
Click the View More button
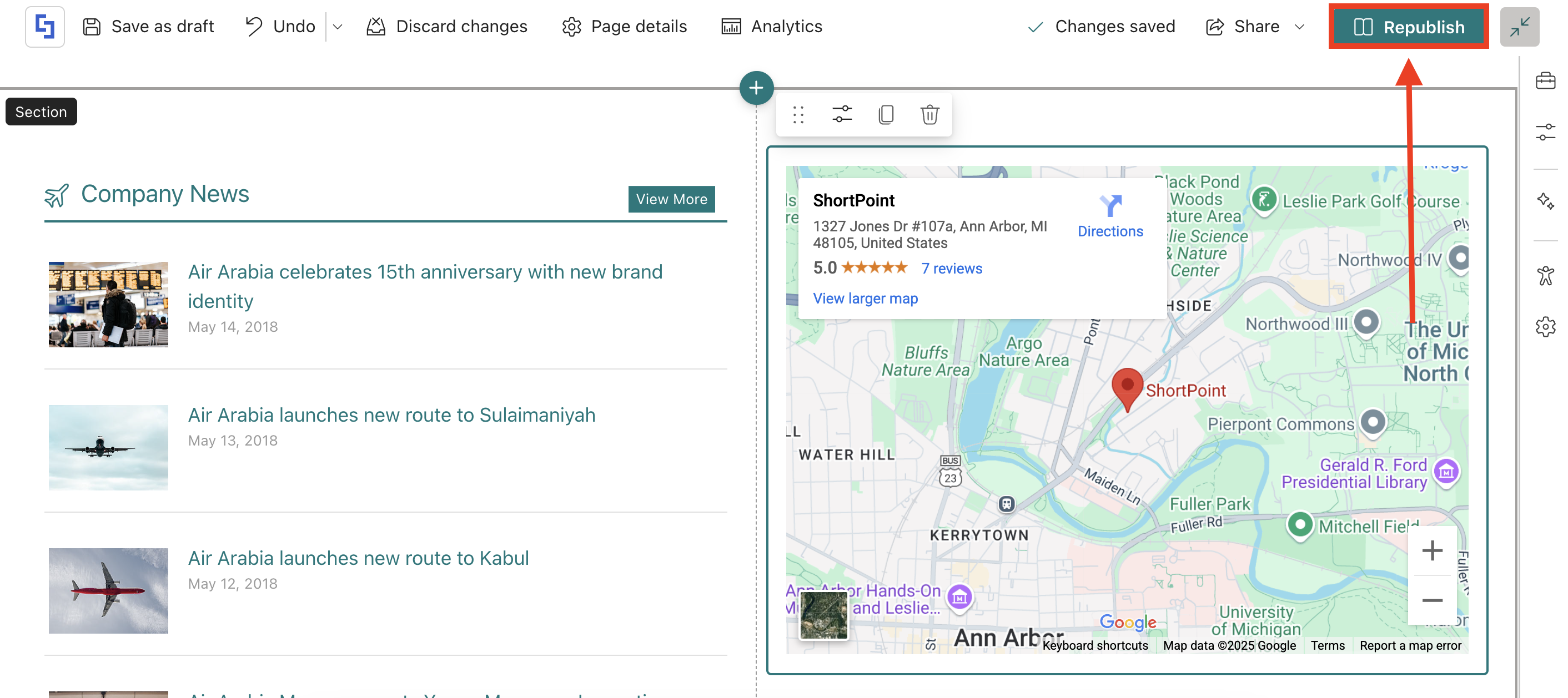coord(671,199)
